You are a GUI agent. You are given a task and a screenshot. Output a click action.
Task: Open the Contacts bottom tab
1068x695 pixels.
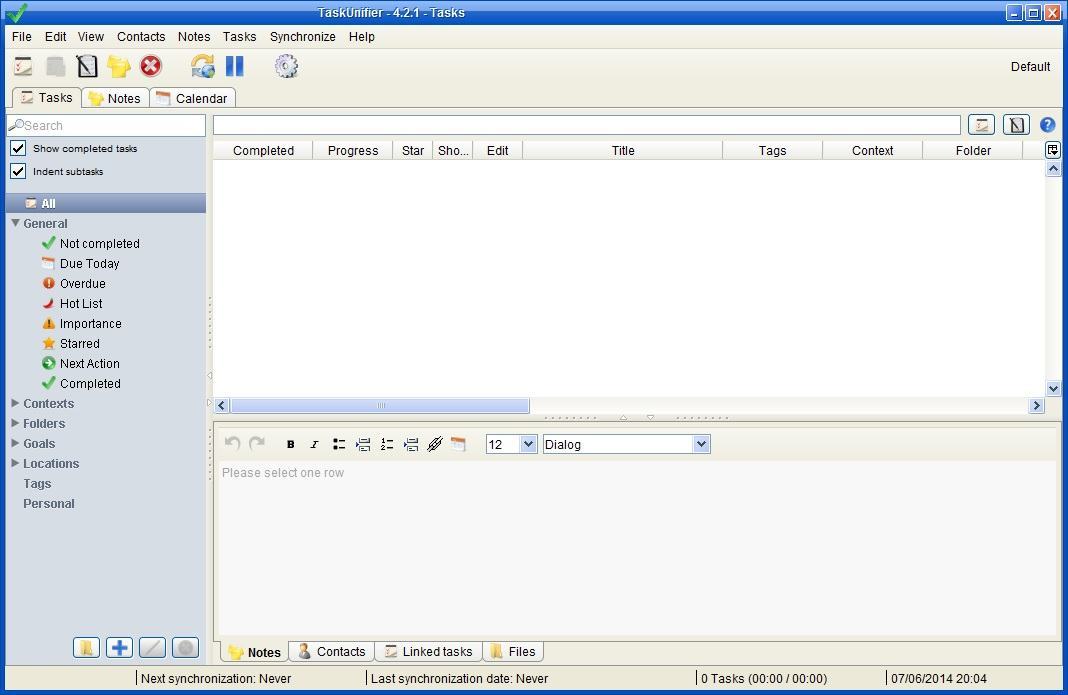(x=332, y=651)
